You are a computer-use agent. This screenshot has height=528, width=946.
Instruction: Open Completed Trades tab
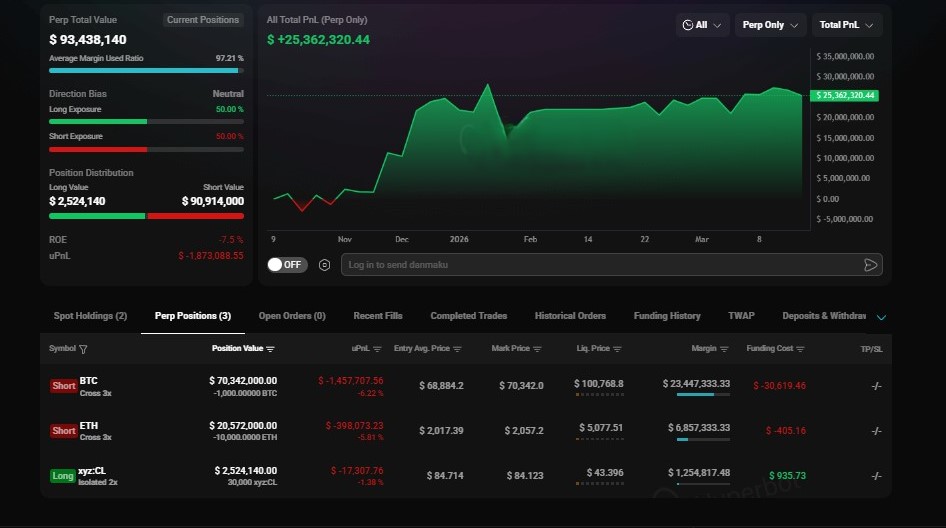(469, 316)
